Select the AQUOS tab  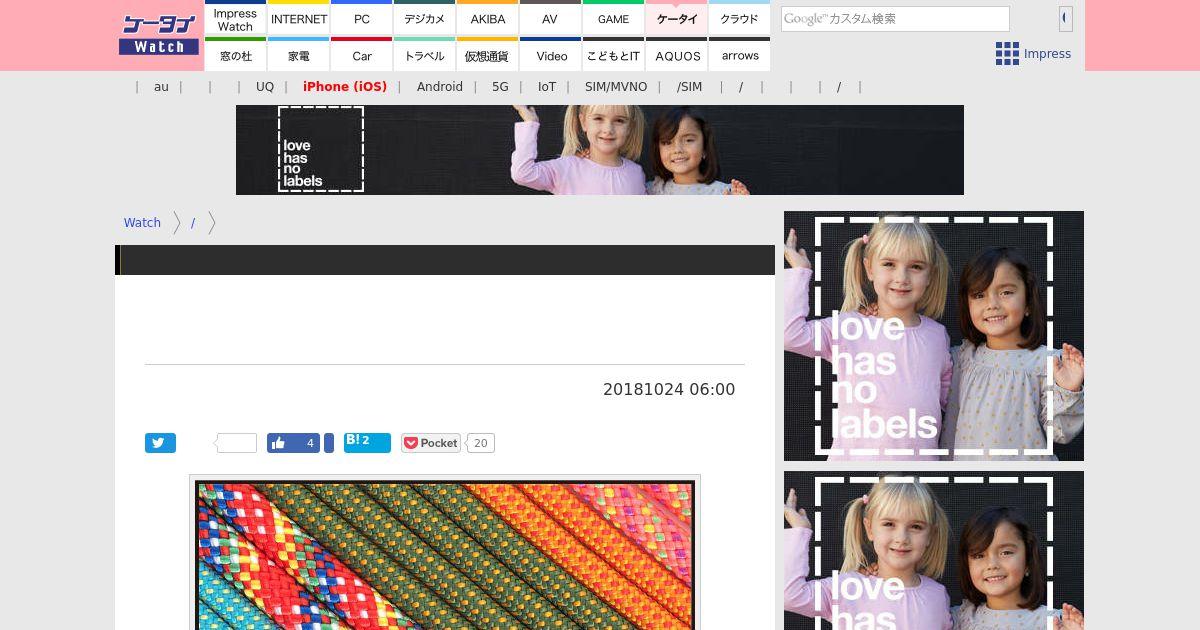677,55
